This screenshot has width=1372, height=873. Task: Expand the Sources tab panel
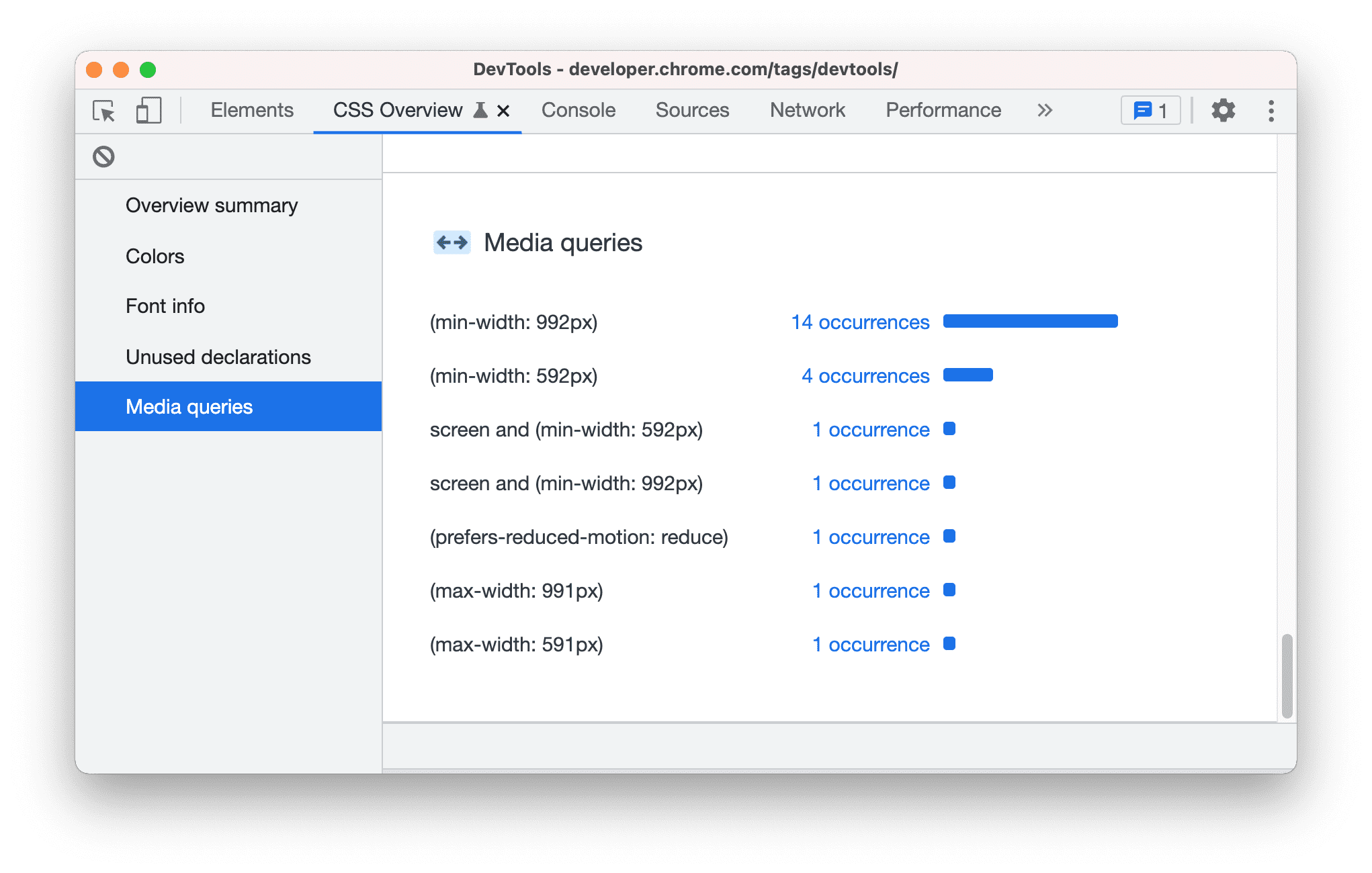click(692, 110)
